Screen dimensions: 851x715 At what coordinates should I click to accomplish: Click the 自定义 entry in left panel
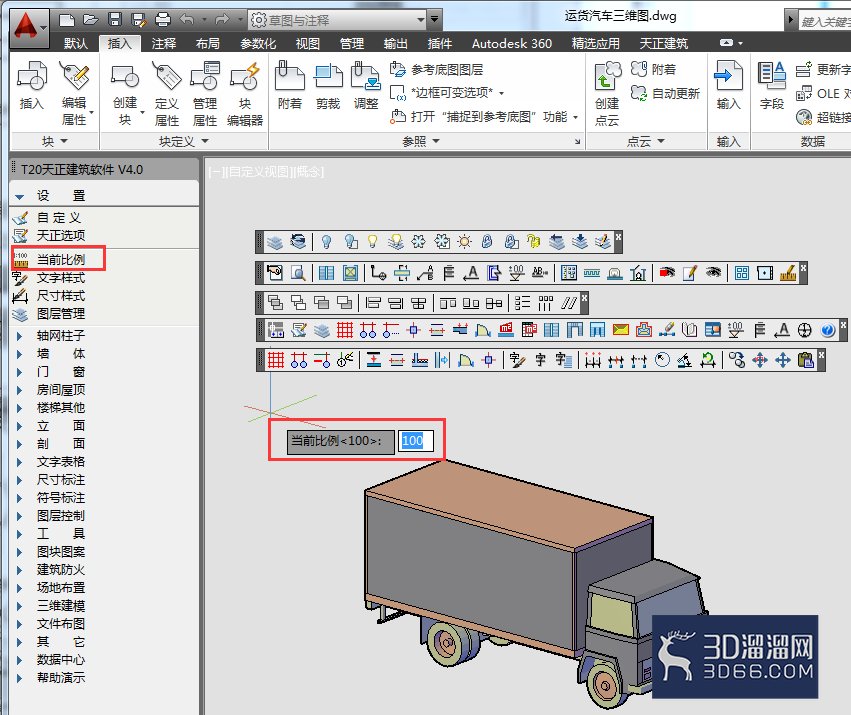[x=59, y=218]
